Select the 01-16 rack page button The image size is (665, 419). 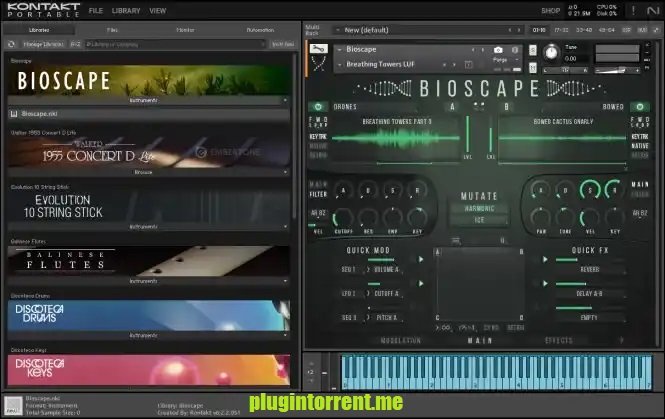coord(539,30)
